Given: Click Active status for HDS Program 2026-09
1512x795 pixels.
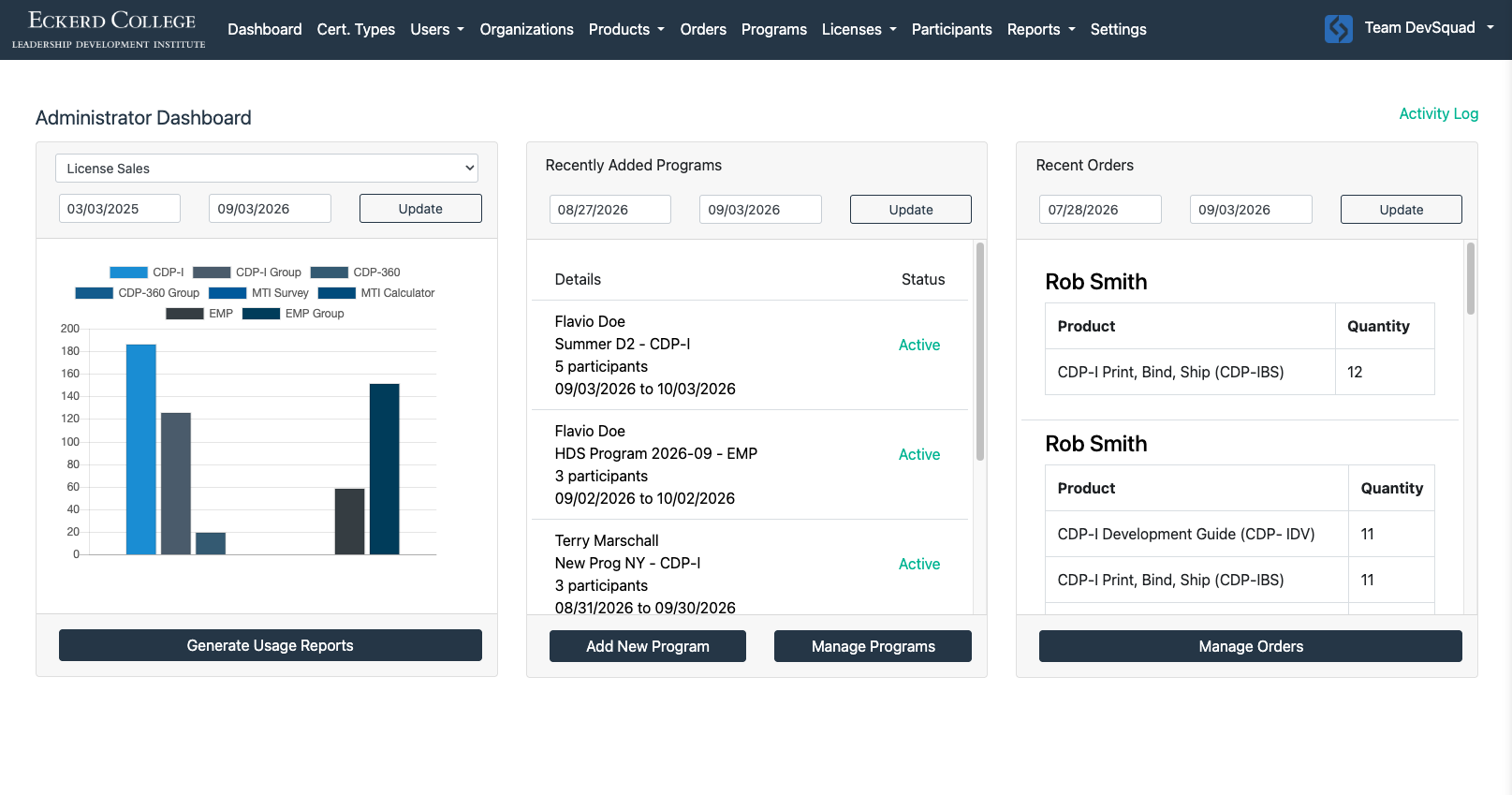Looking at the screenshot, I should pyautogui.click(x=919, y=454).
